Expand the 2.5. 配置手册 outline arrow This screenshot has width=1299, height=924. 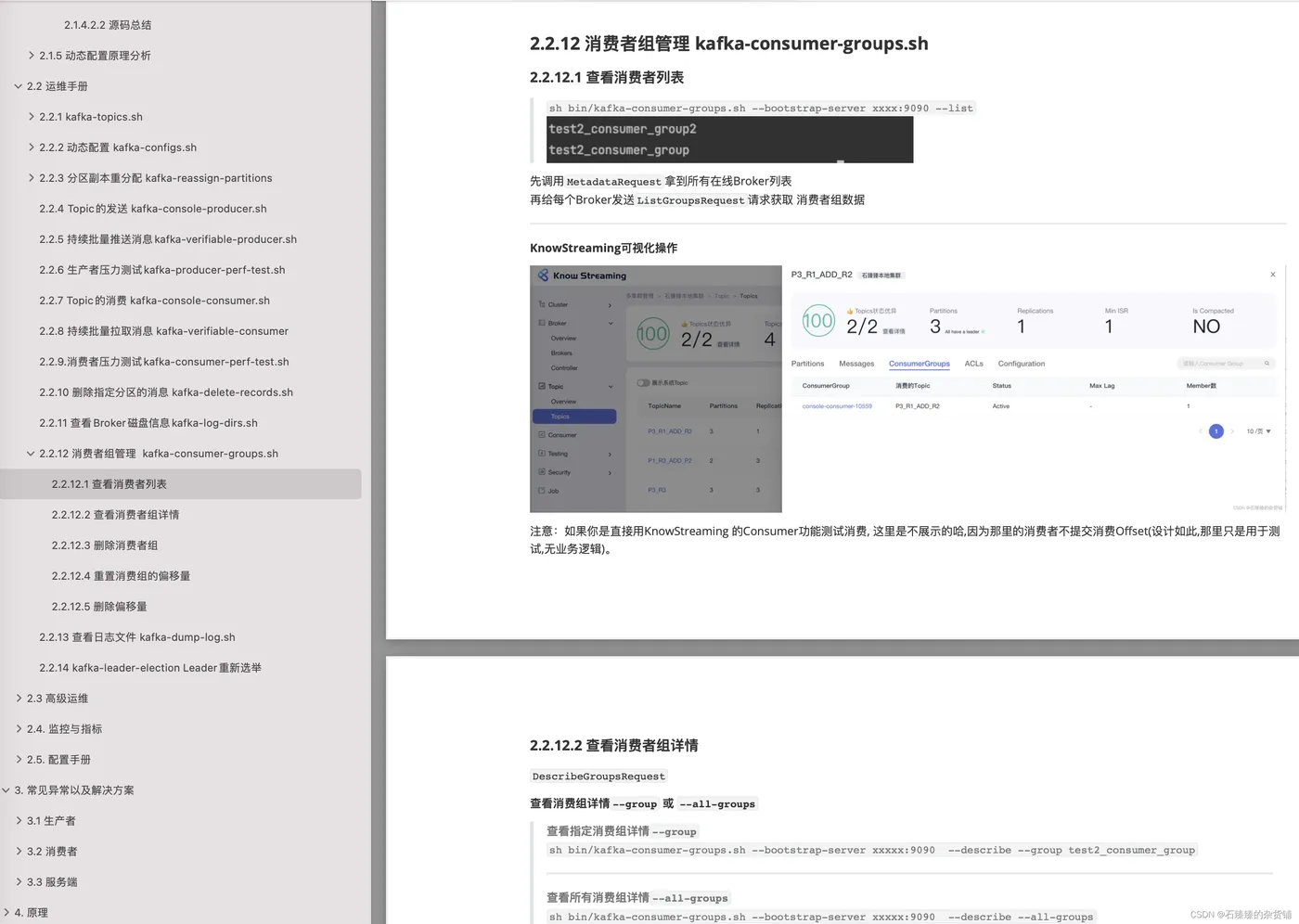[19, 760]
